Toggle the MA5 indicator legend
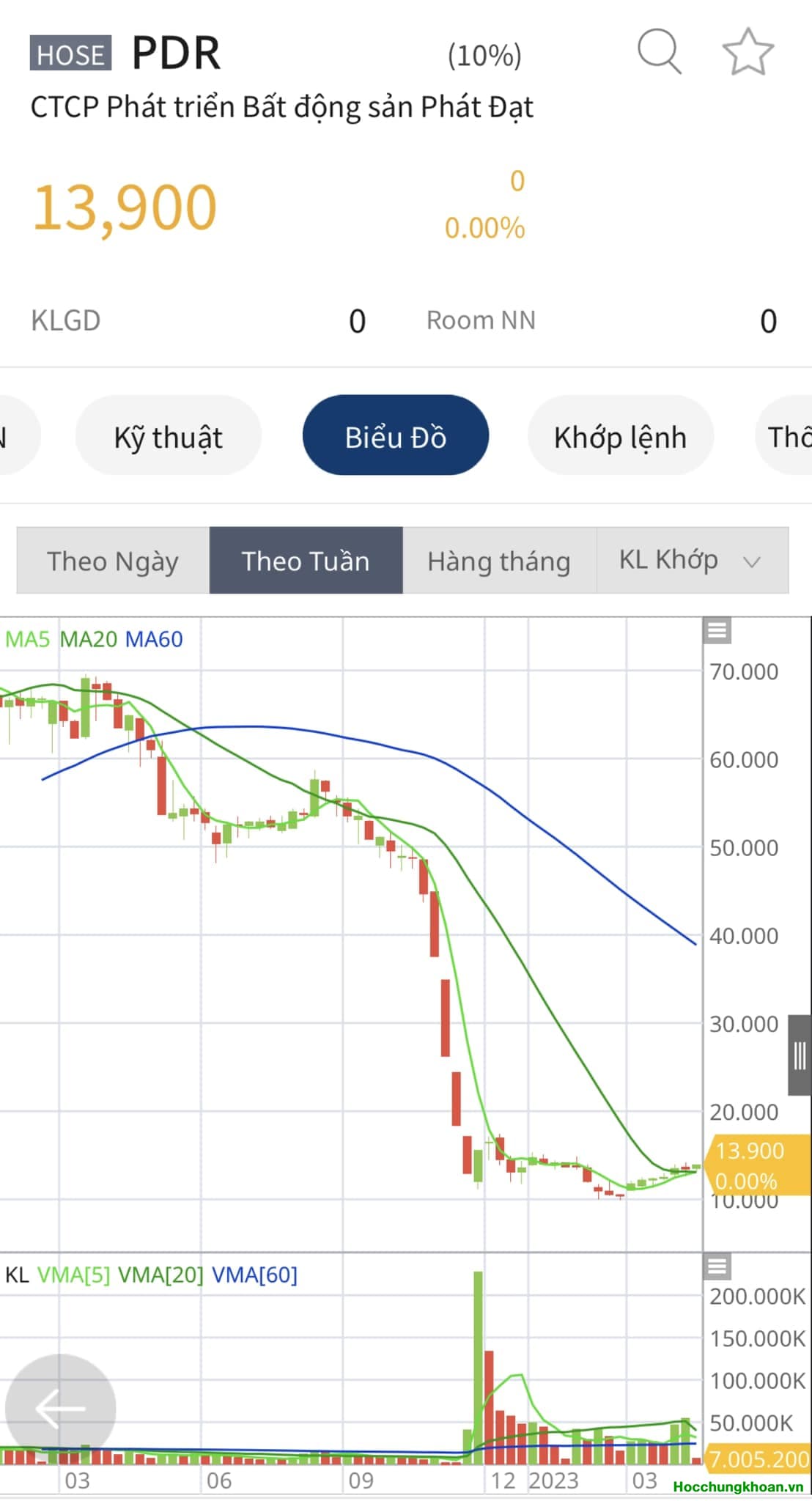 click(x=27, y=639)
